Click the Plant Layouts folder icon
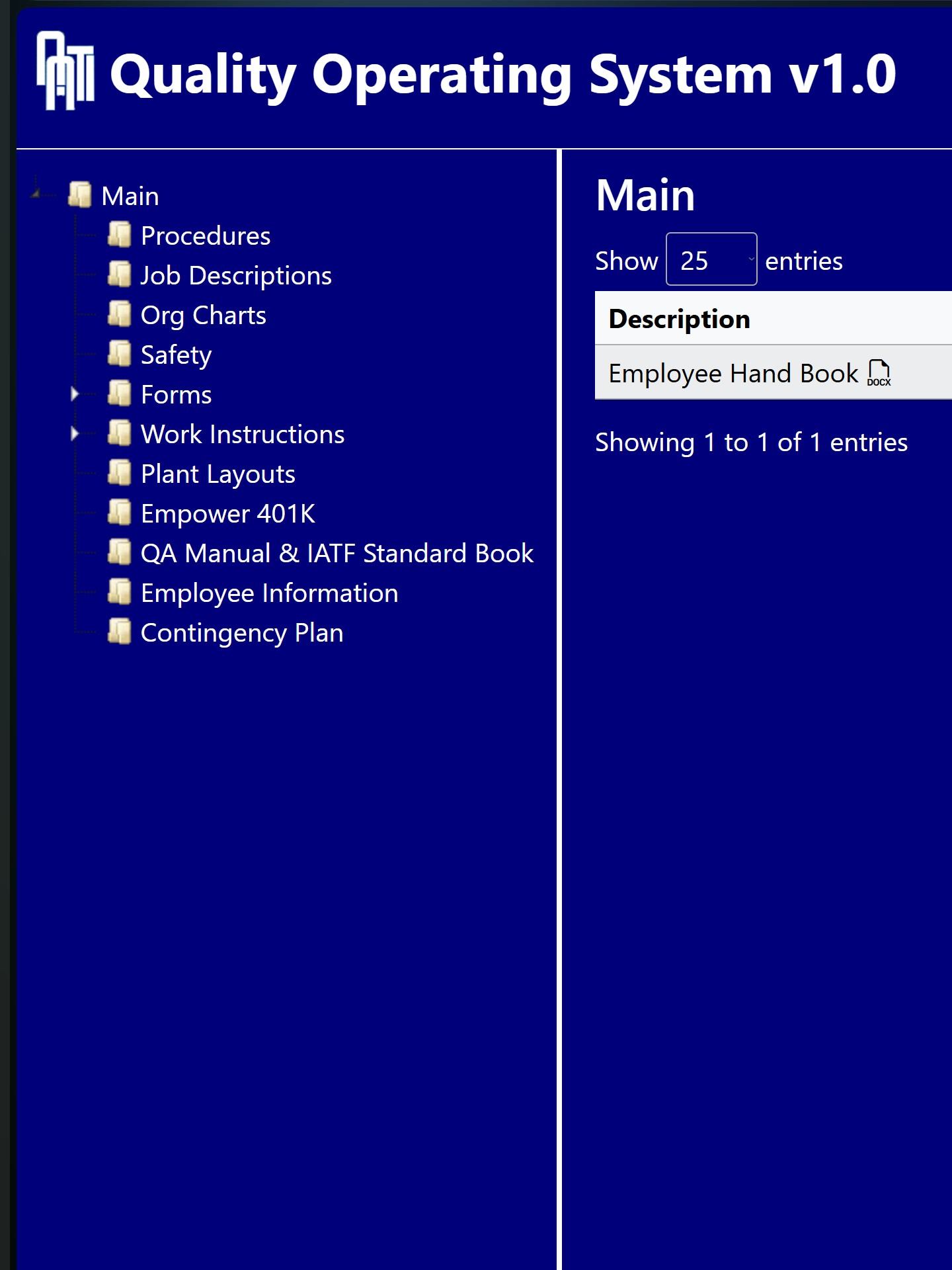952x1270 pixels. pos(120,473)
